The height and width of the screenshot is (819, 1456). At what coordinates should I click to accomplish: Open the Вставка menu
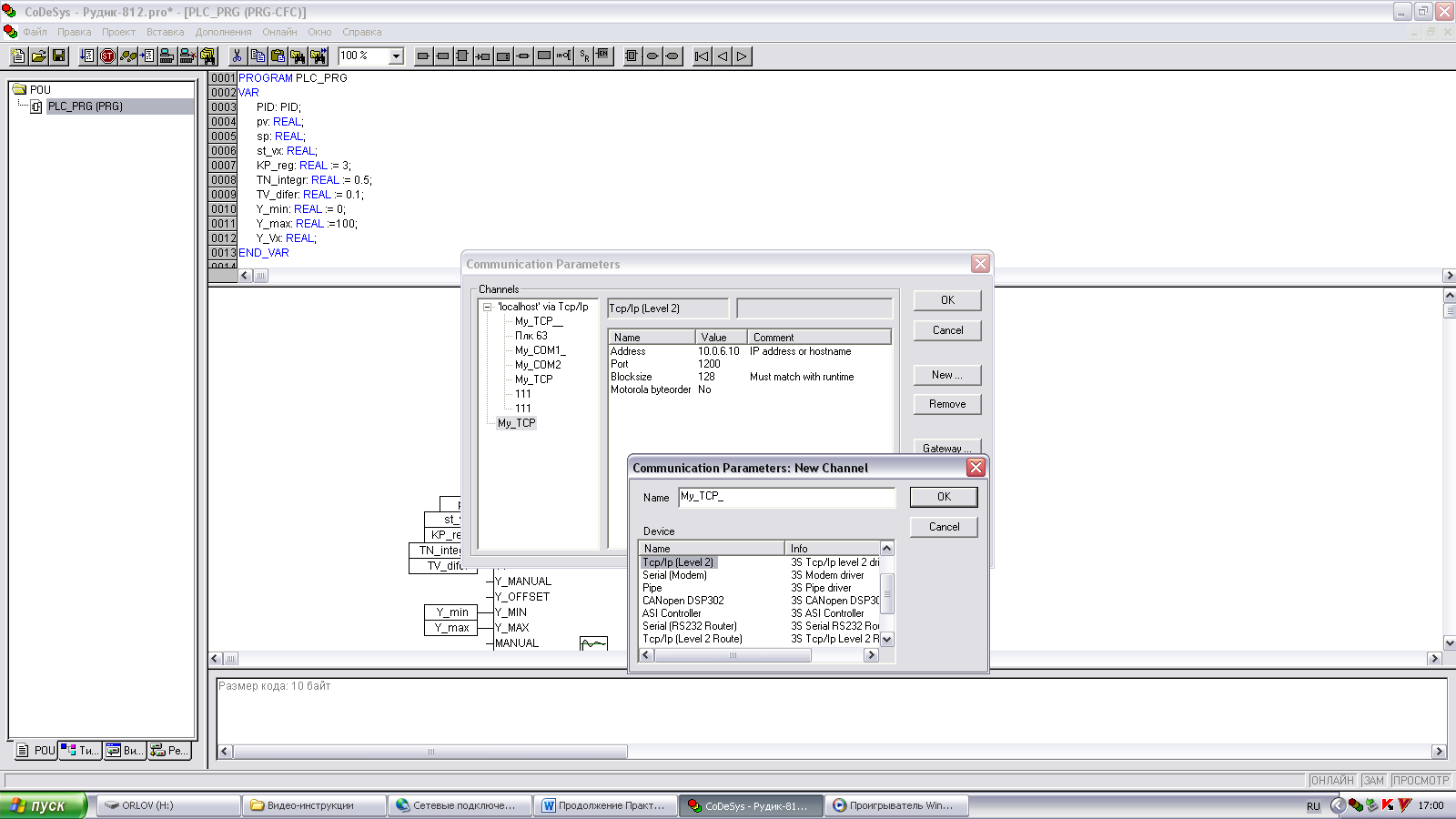tap(165, 32)
